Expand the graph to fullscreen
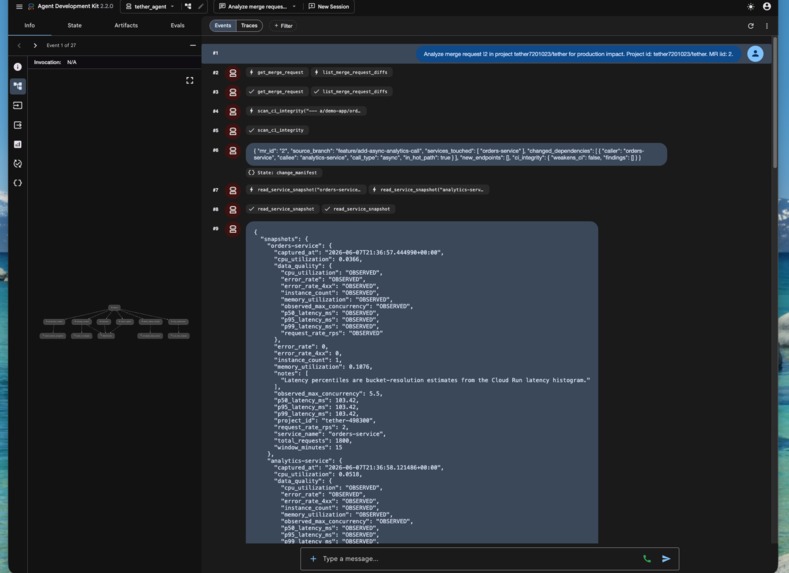 point(190,80)
